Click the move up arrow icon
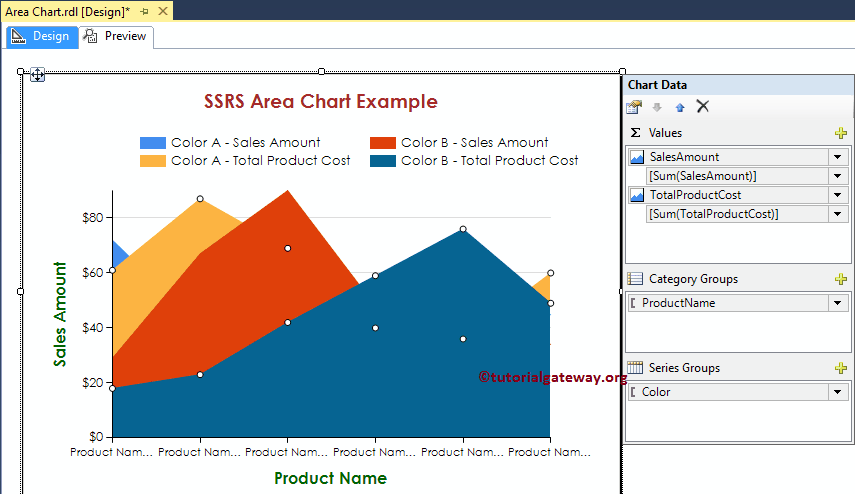This screenshot has height=494, width=855. (680, 107)
